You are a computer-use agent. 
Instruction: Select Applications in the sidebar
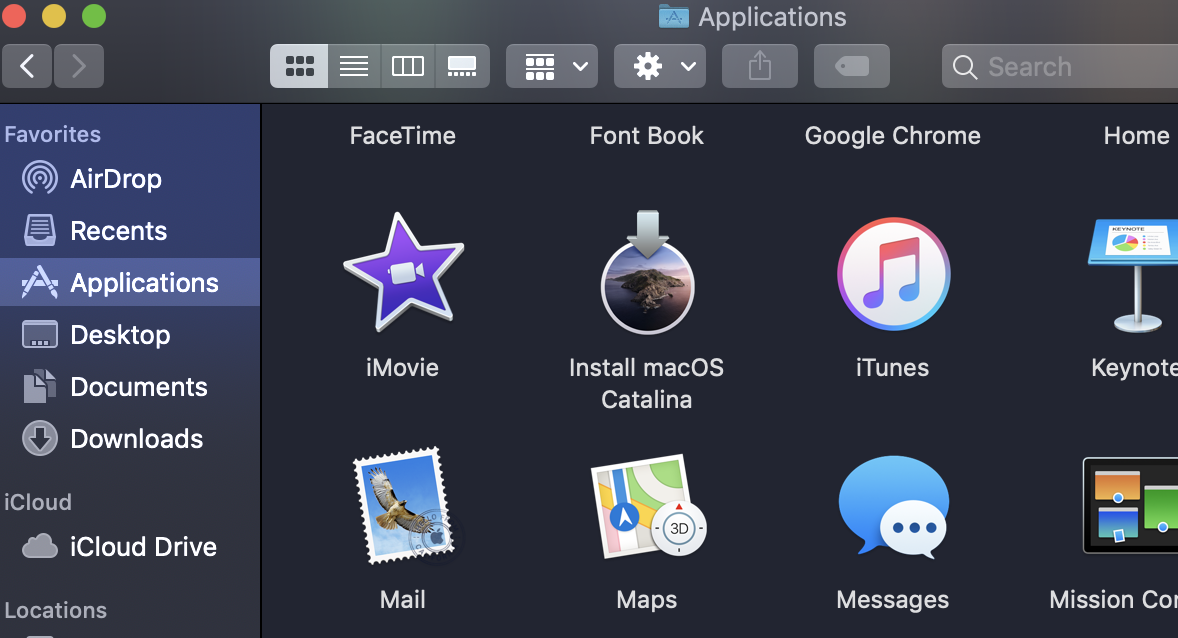coord(130,283)
